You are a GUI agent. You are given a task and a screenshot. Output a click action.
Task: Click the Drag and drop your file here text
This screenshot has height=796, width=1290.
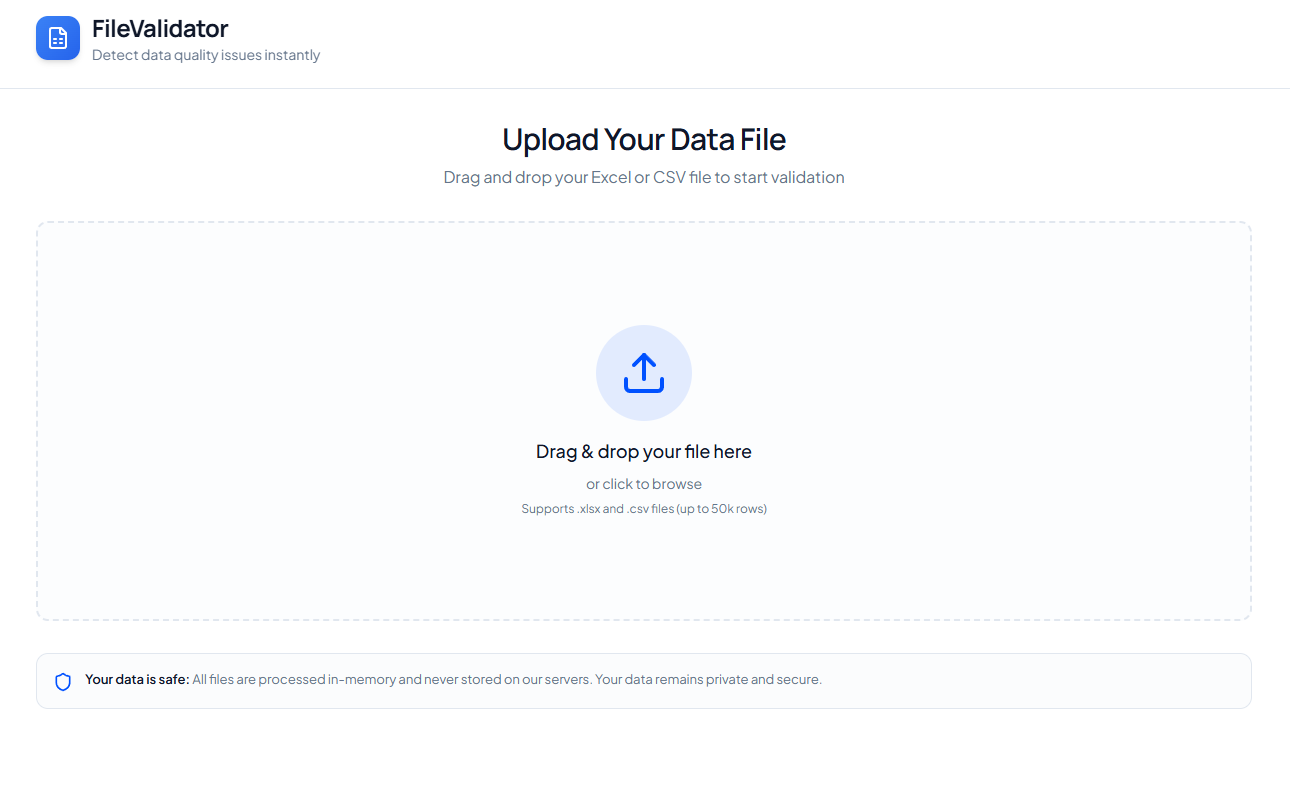point(643,451)
